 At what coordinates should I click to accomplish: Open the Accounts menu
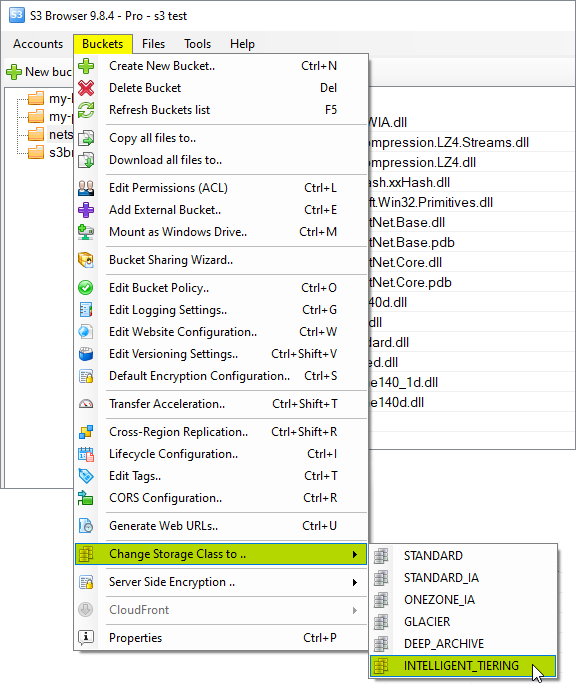38,44
